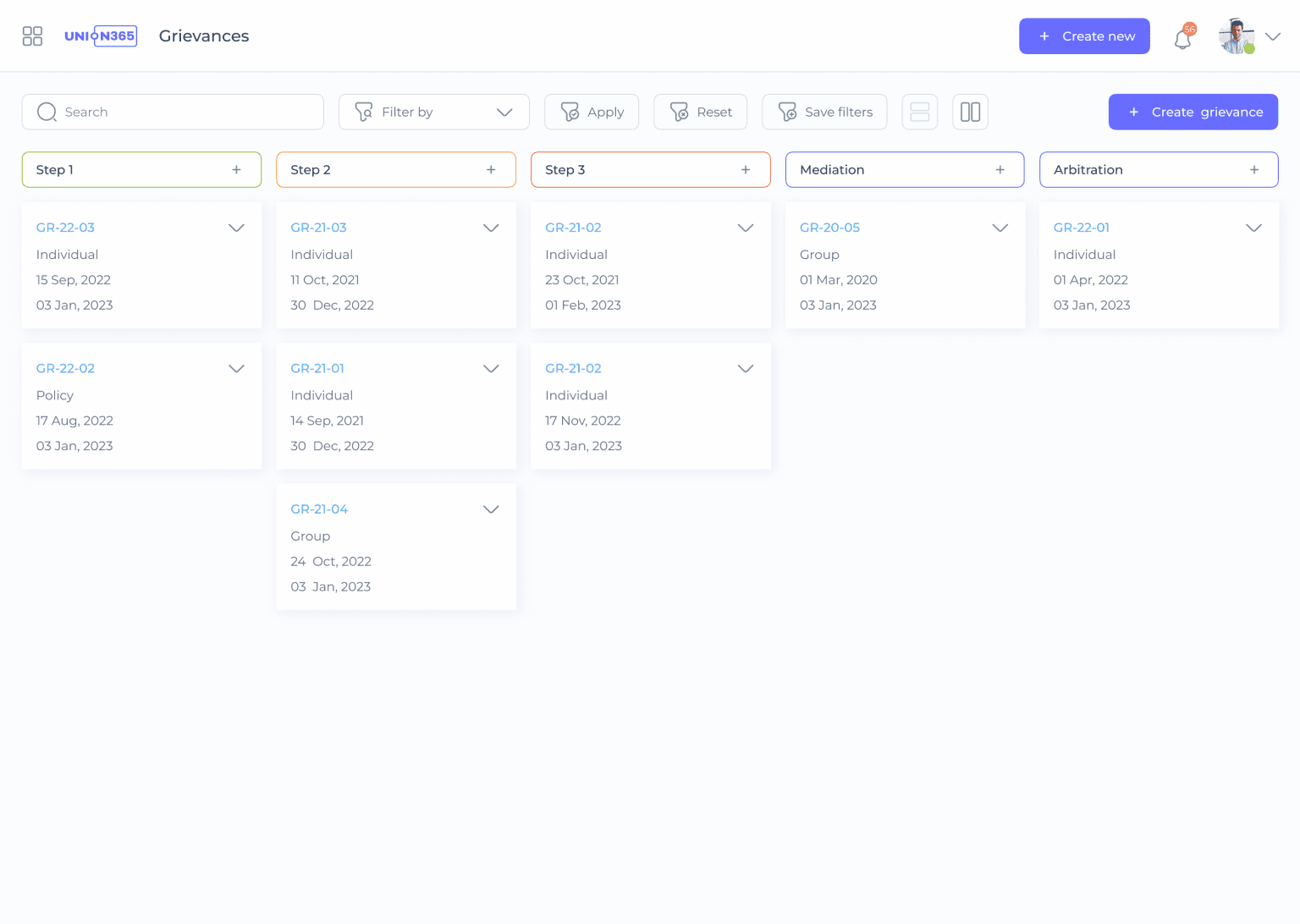Click the search magnifier icon
Viewport: 1300px width, 924px height.
47,112
